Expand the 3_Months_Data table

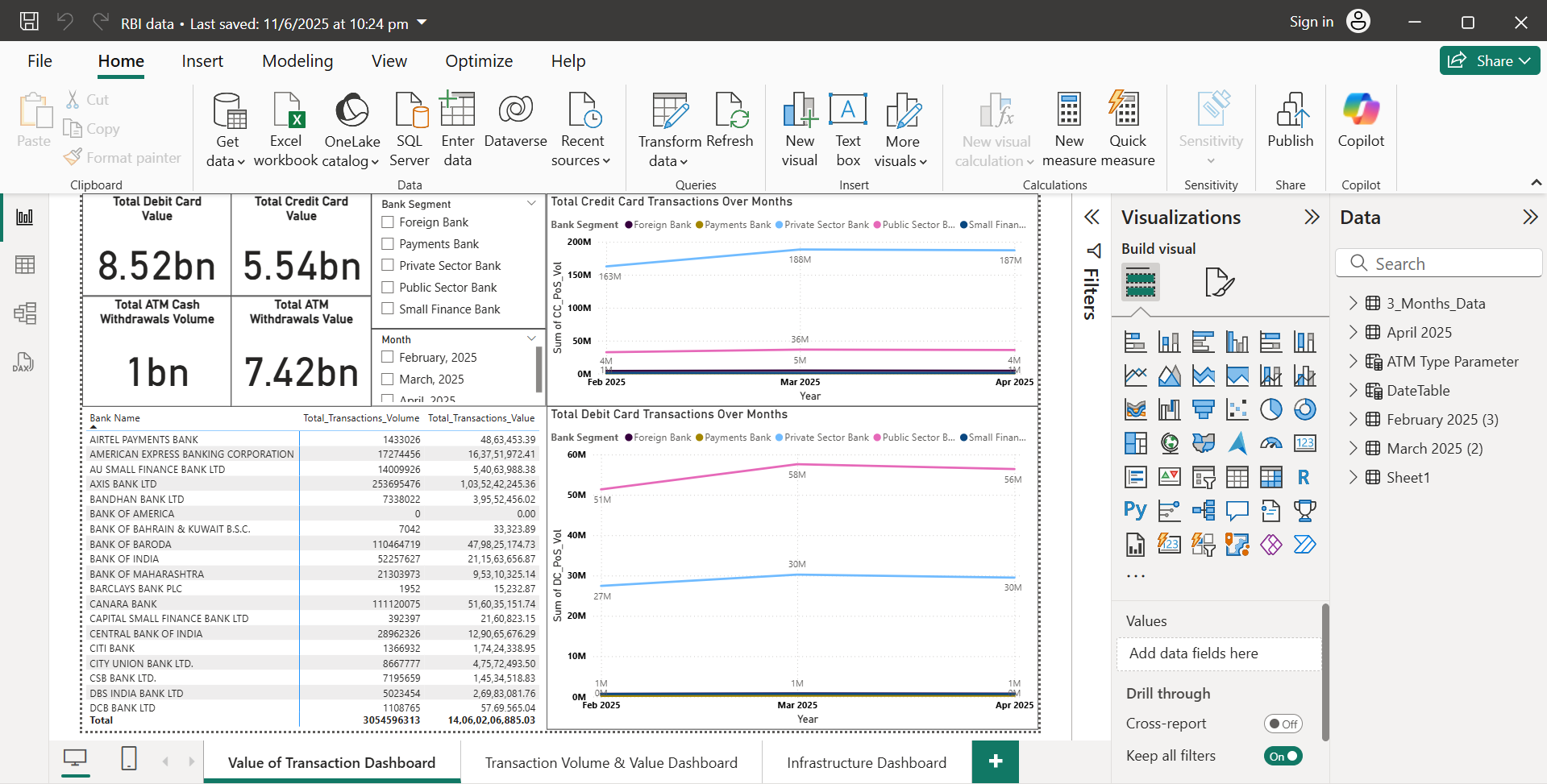[1353, 303]
